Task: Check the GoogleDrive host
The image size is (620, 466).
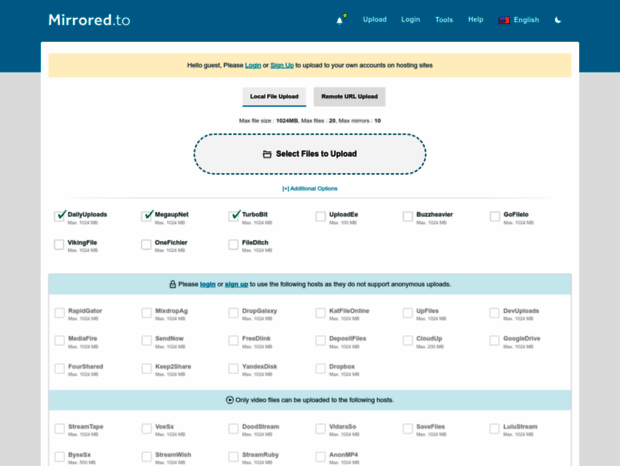Action: click(x=495, y=341)
